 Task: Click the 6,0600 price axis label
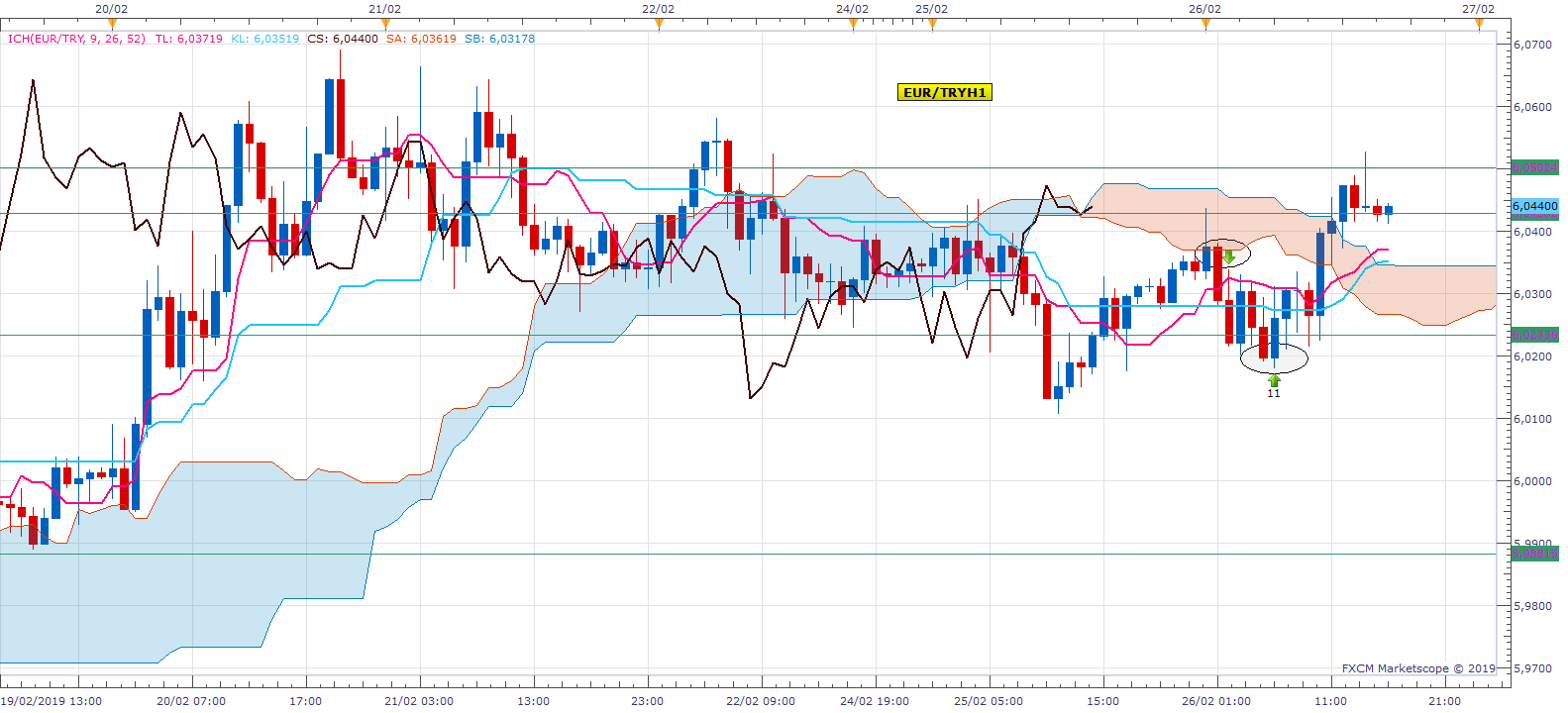point(1533,107)
